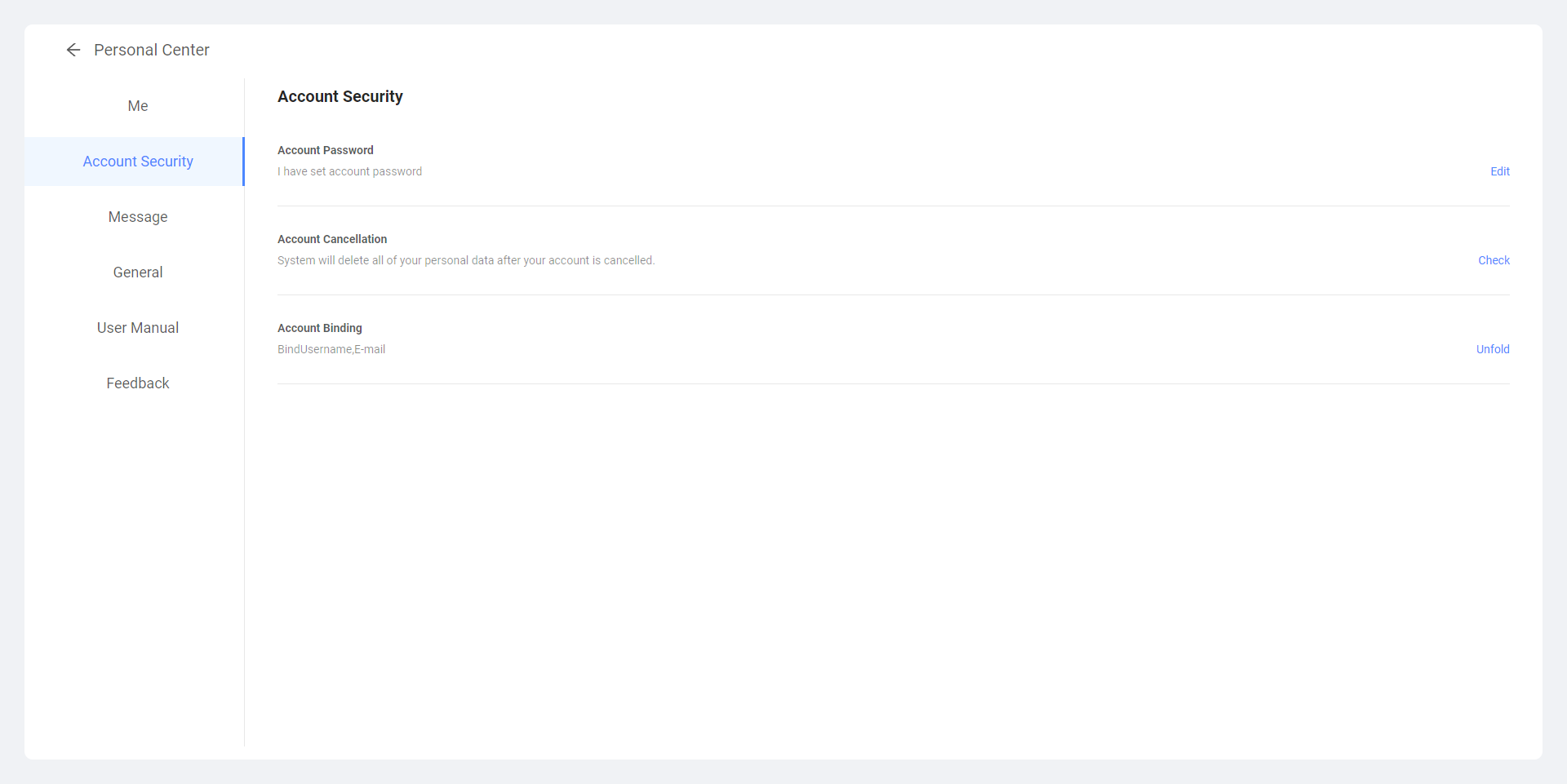
Task: Click the cancellation data deletion description
Action: pos(465,260)
